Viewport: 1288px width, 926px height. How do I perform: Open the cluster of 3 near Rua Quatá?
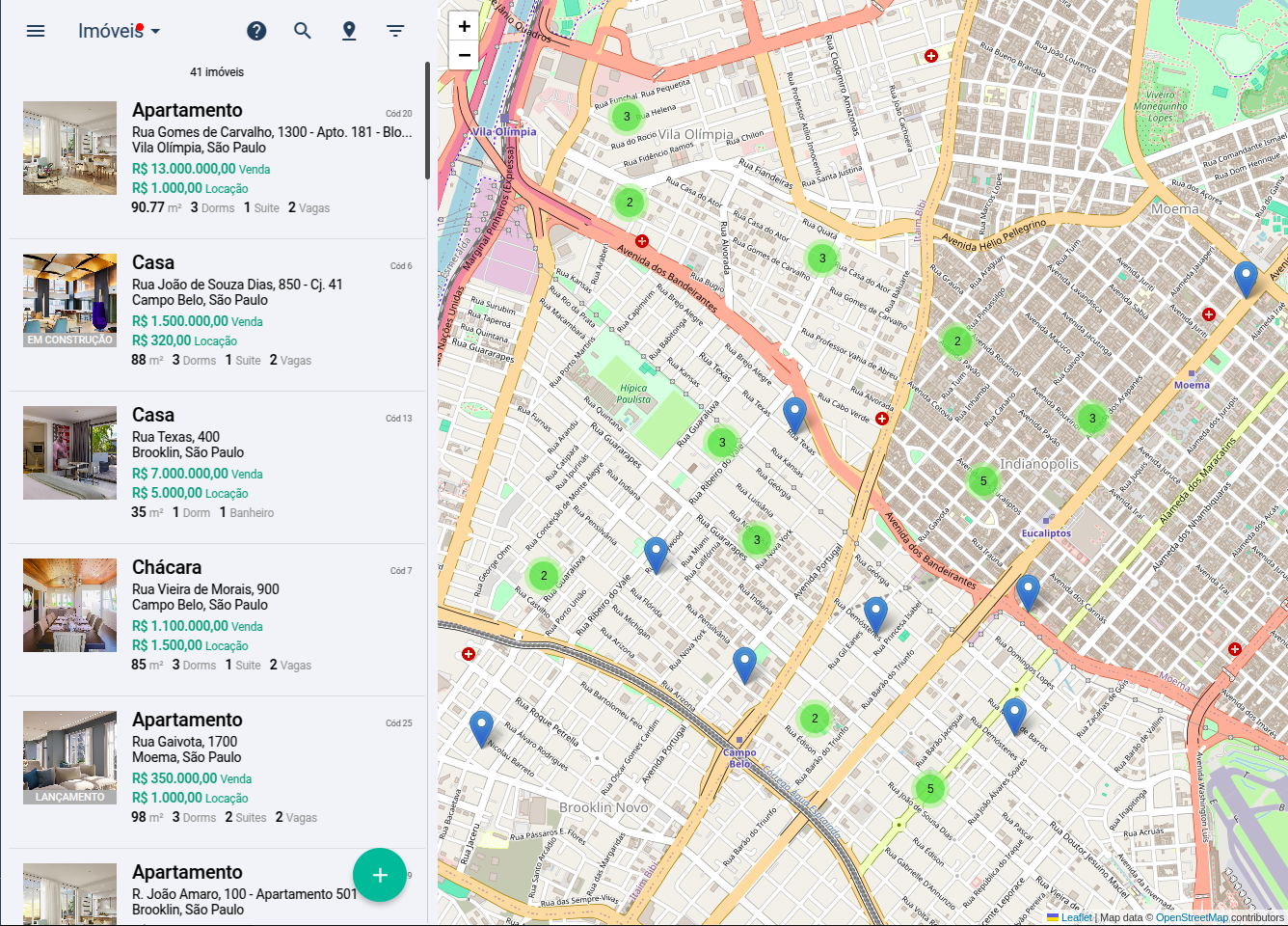pos(822,259)
